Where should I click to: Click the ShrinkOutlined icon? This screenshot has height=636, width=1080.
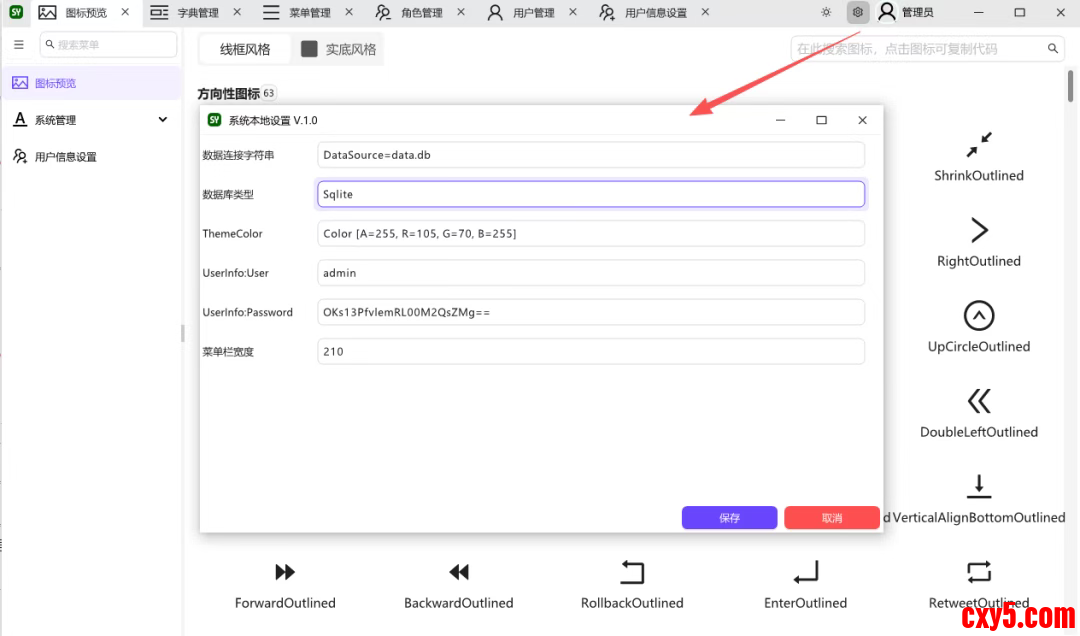click(x=978, y=146)
